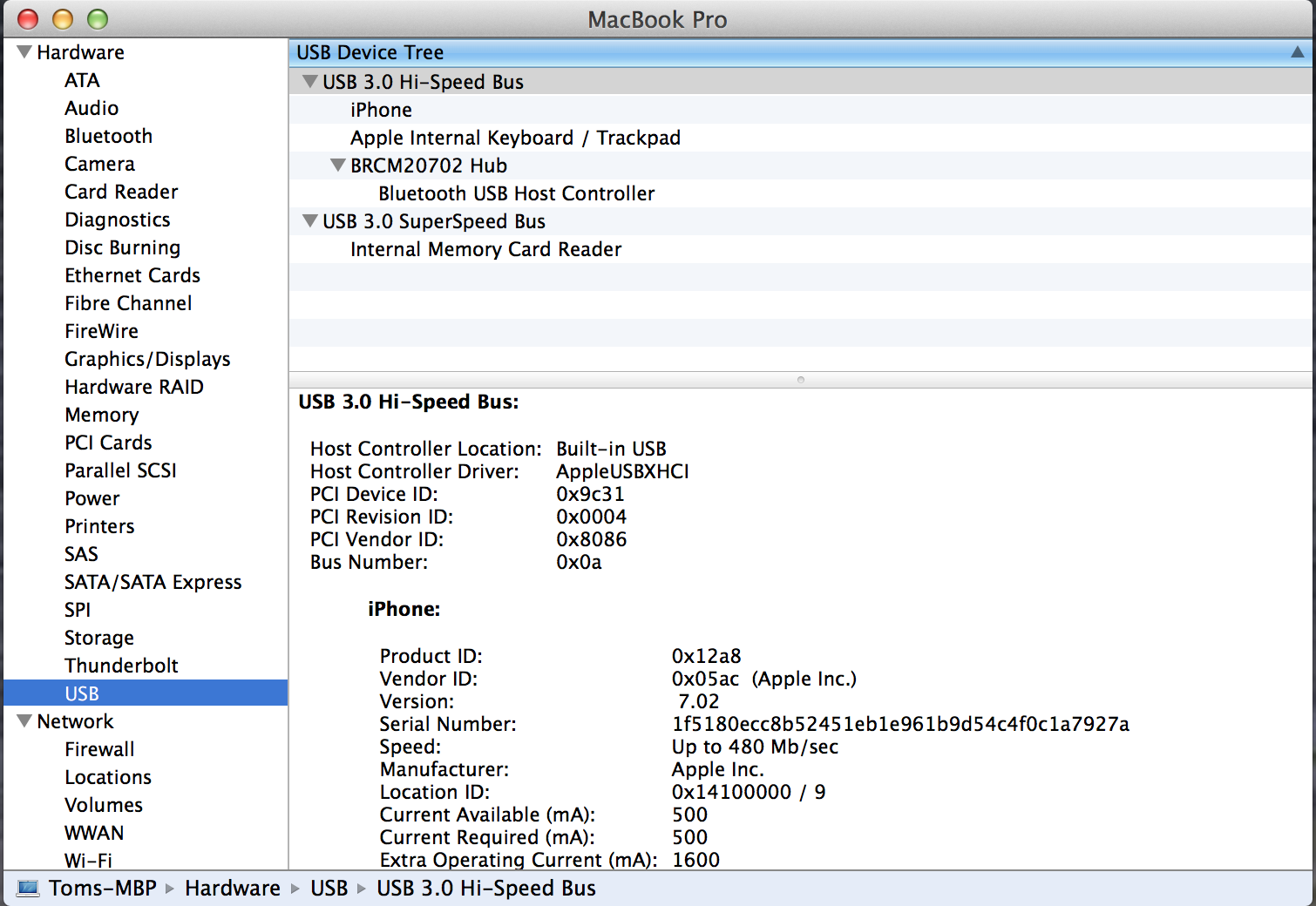The image size is (1316, 906).
Task: Select Thunderbolt in the sidebar
Action: pos(122,666)
